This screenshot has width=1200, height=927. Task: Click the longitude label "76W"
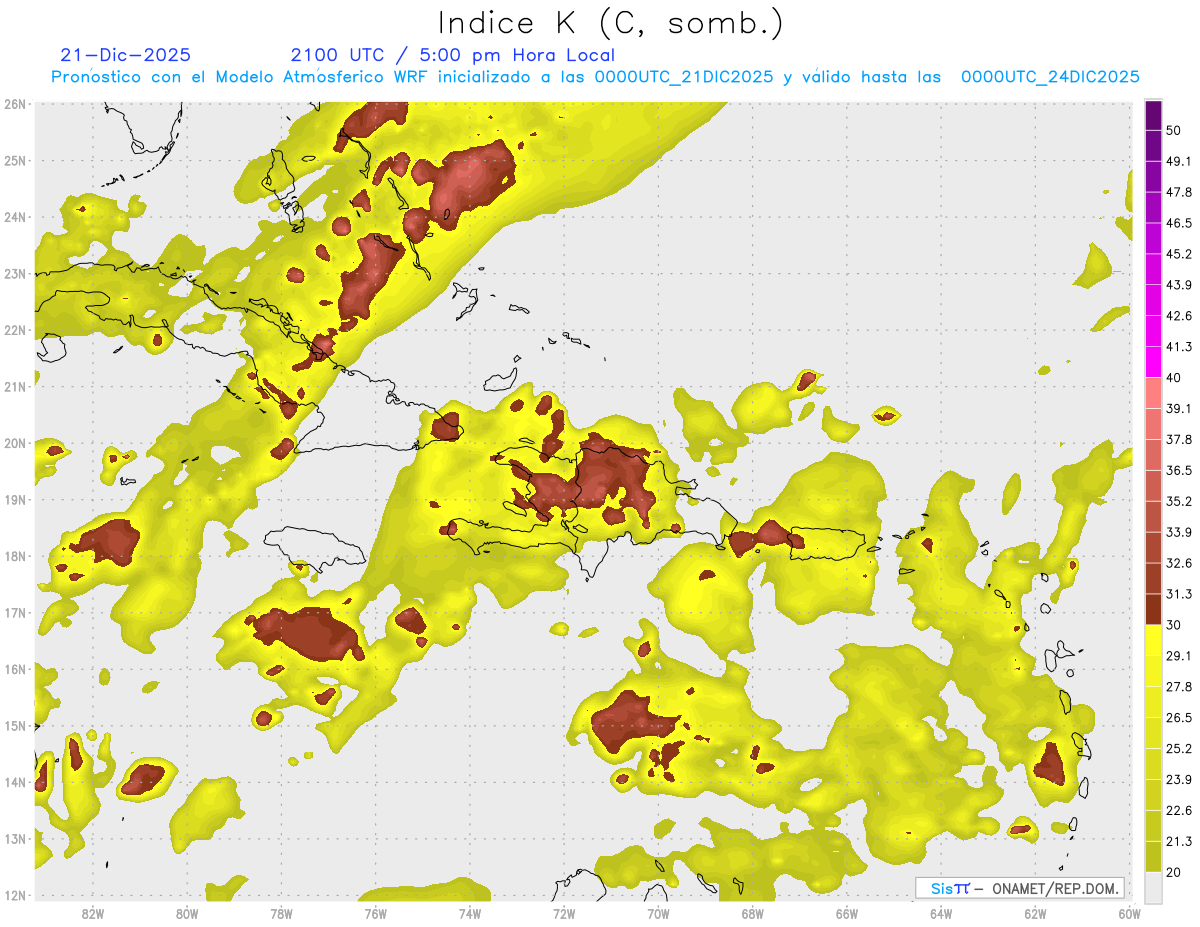point(375,914)
